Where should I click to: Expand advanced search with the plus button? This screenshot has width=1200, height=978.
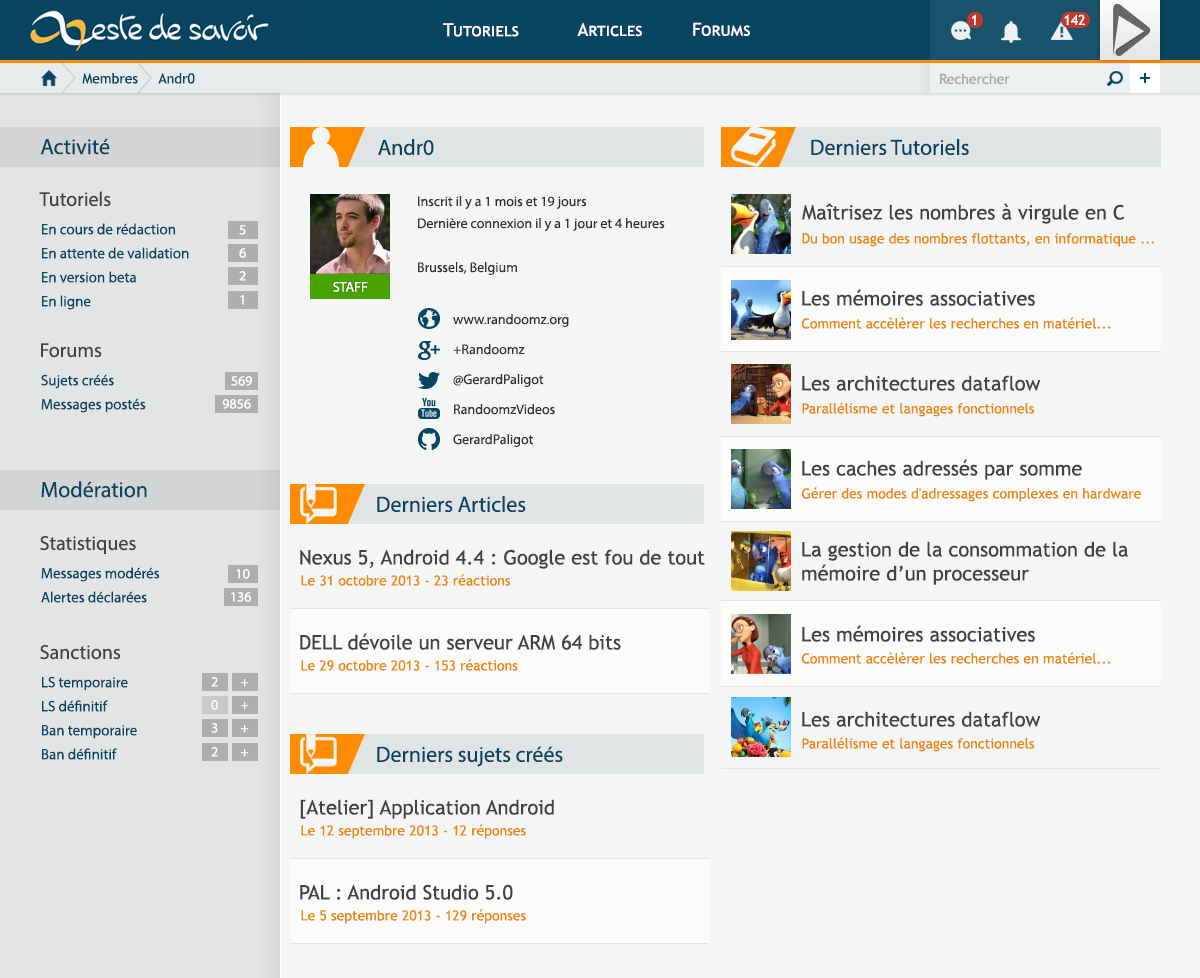tap(1145, 79)
